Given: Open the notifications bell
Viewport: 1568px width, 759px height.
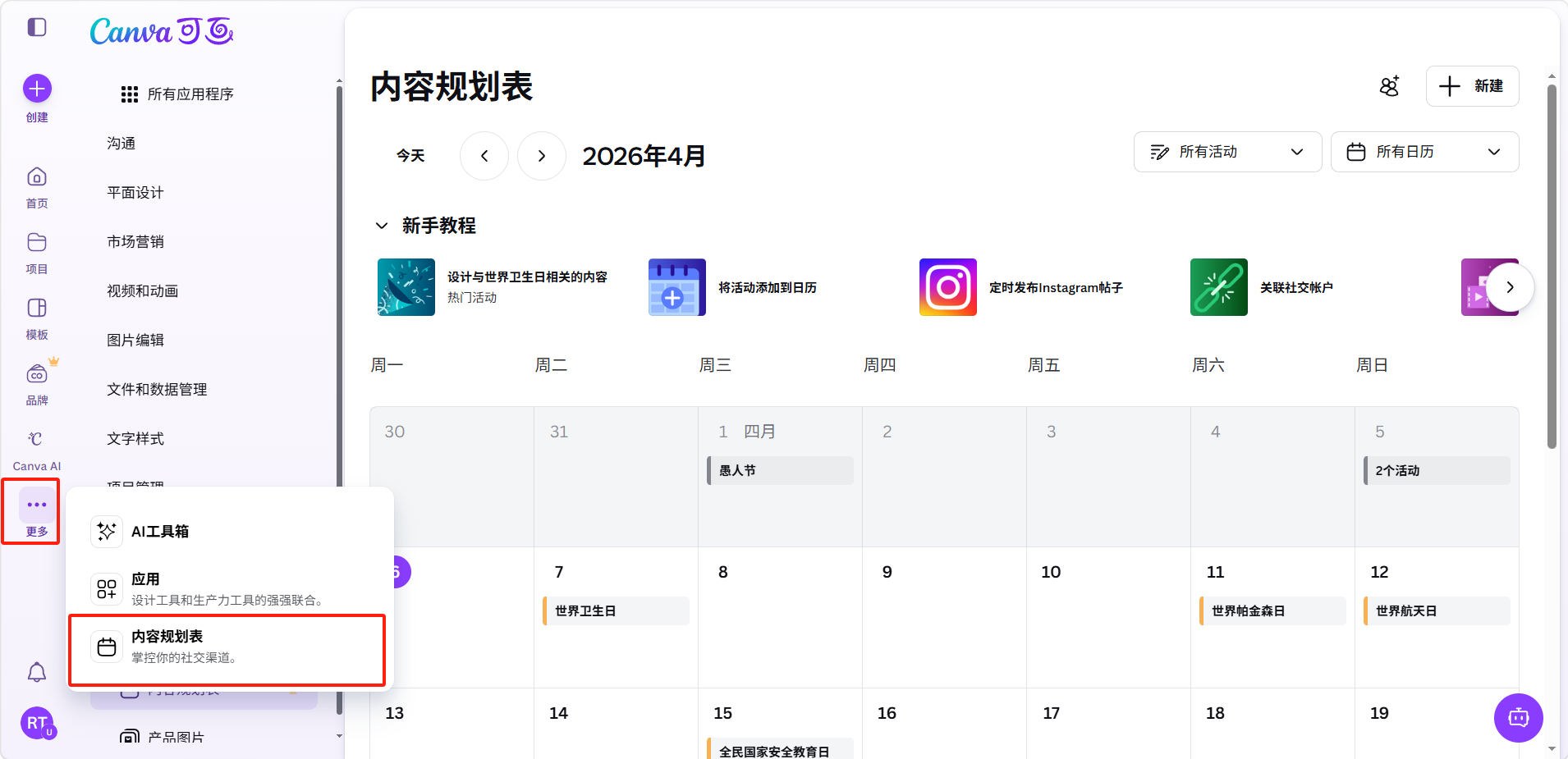Looking at the screenshot, I should tap(37, 673).
